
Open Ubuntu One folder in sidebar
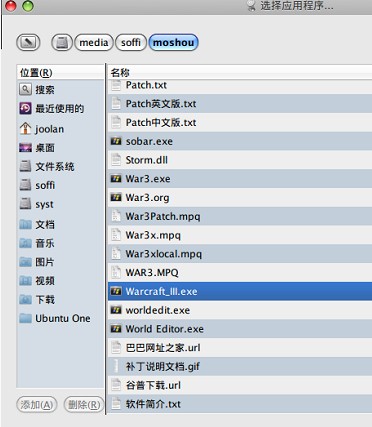tap(60, 318)
